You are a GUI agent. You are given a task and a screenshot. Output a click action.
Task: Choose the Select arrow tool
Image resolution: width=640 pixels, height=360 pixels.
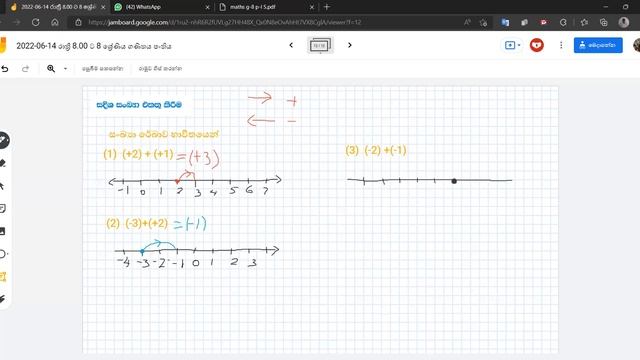pyautogui.click(x=2, y=186)
